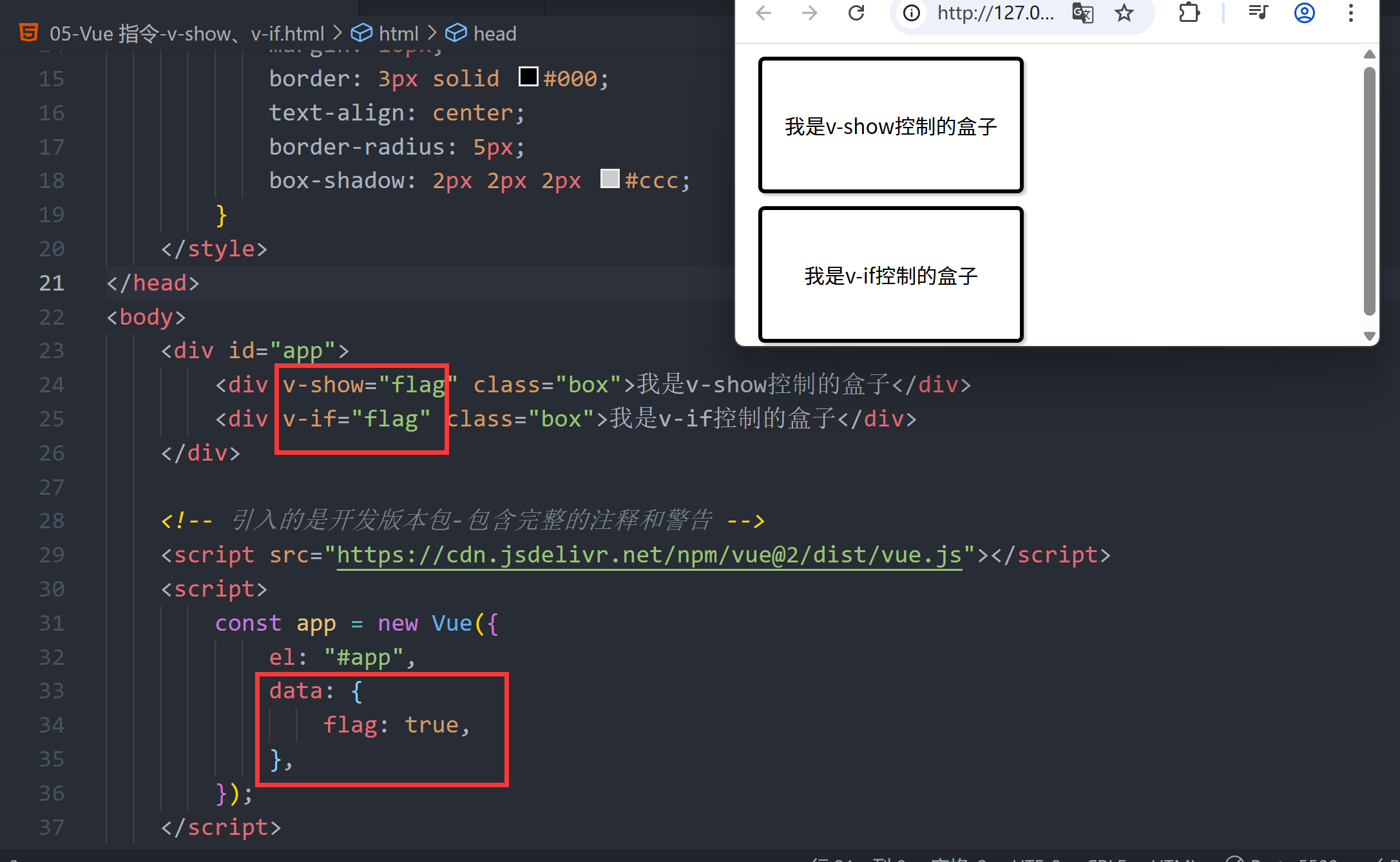Viewport: 1400px width, 862px height.
Task: Follow the vue.js CDN link on line 29
Action: click(649, 555)
